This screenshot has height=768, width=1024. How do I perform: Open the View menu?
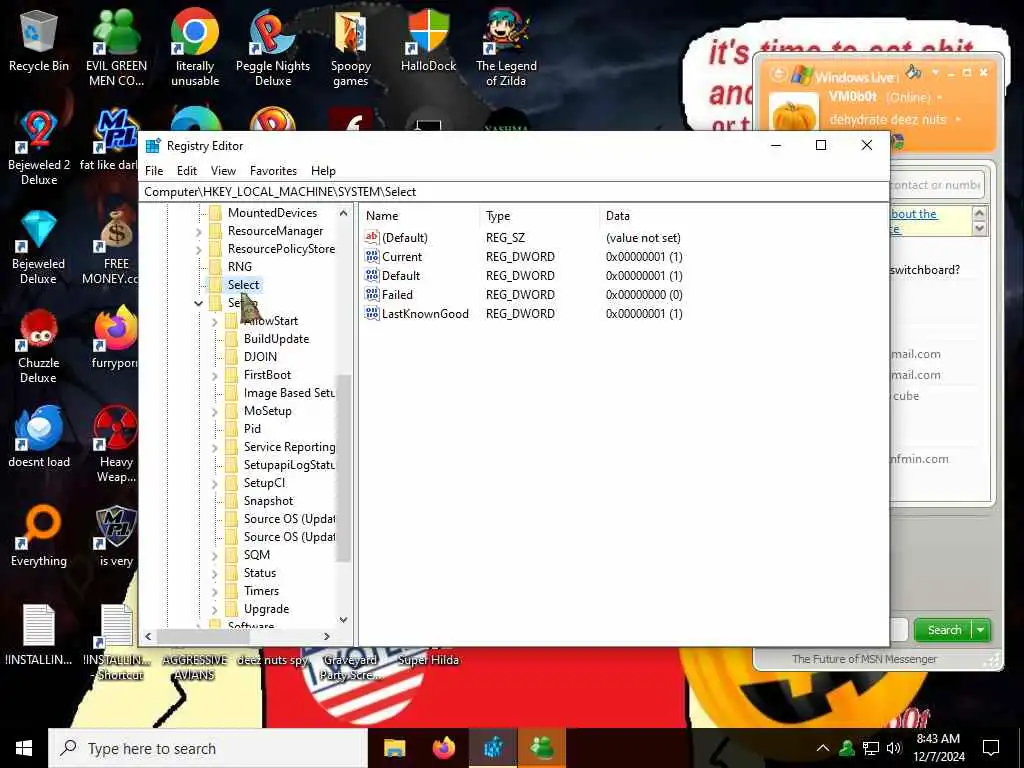click(223, 170)
